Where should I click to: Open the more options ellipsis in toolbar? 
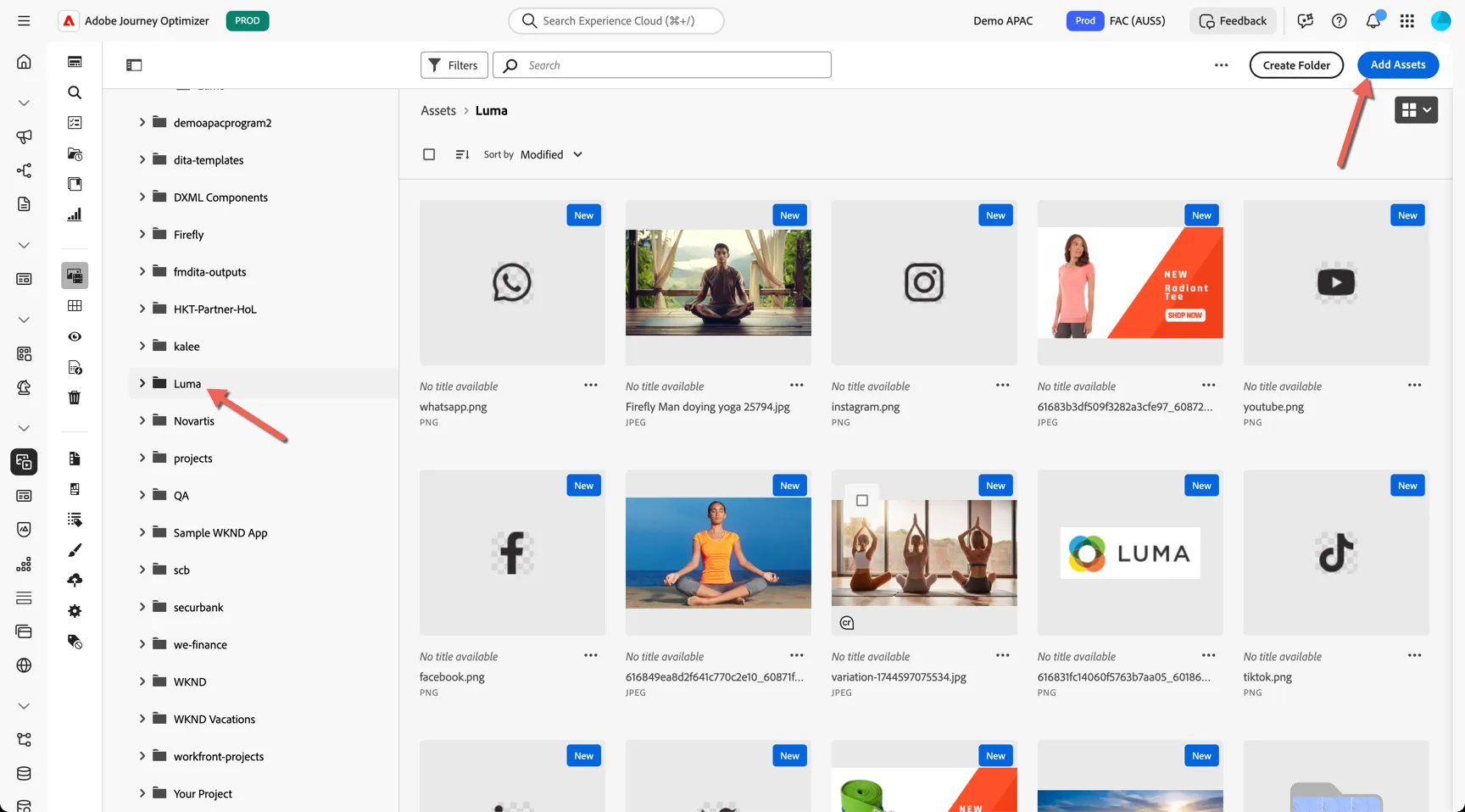pyautogui.click(x=1221, y=65)
